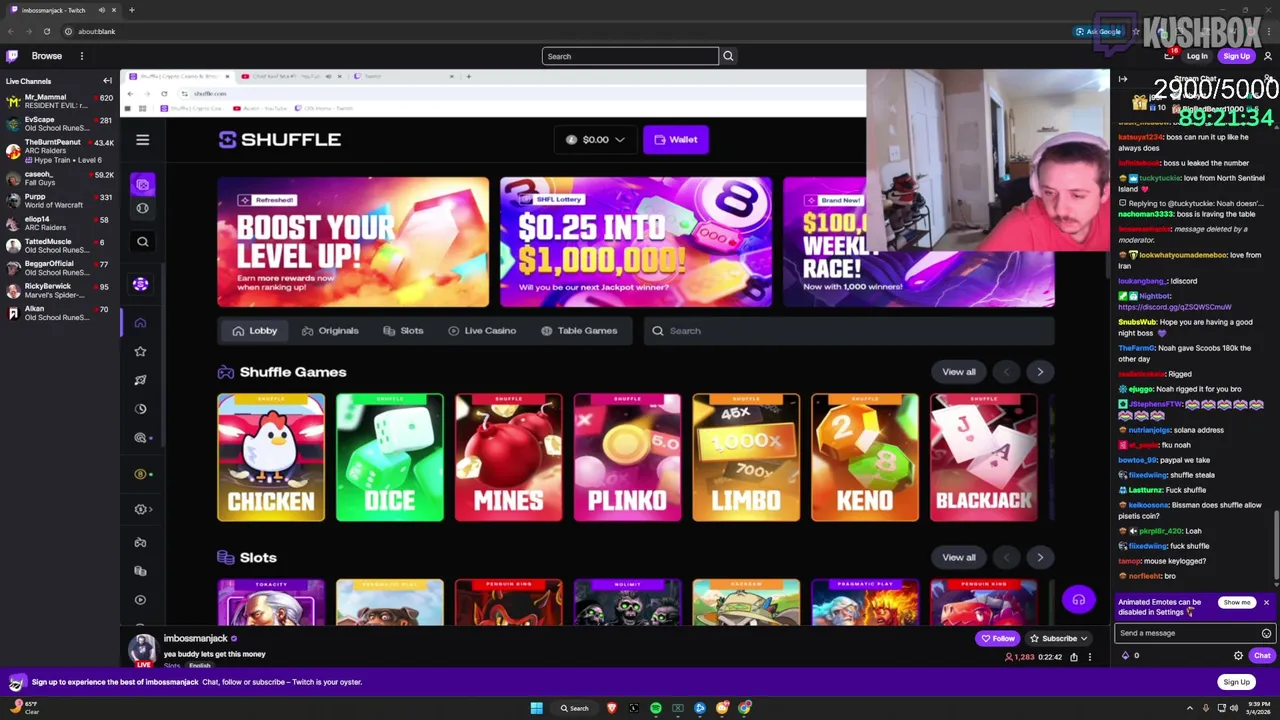This screenshot has height=720, width=1280.
Task: Click the Shuffle sidebar recent clock icon
Action: tap(140, 409)
